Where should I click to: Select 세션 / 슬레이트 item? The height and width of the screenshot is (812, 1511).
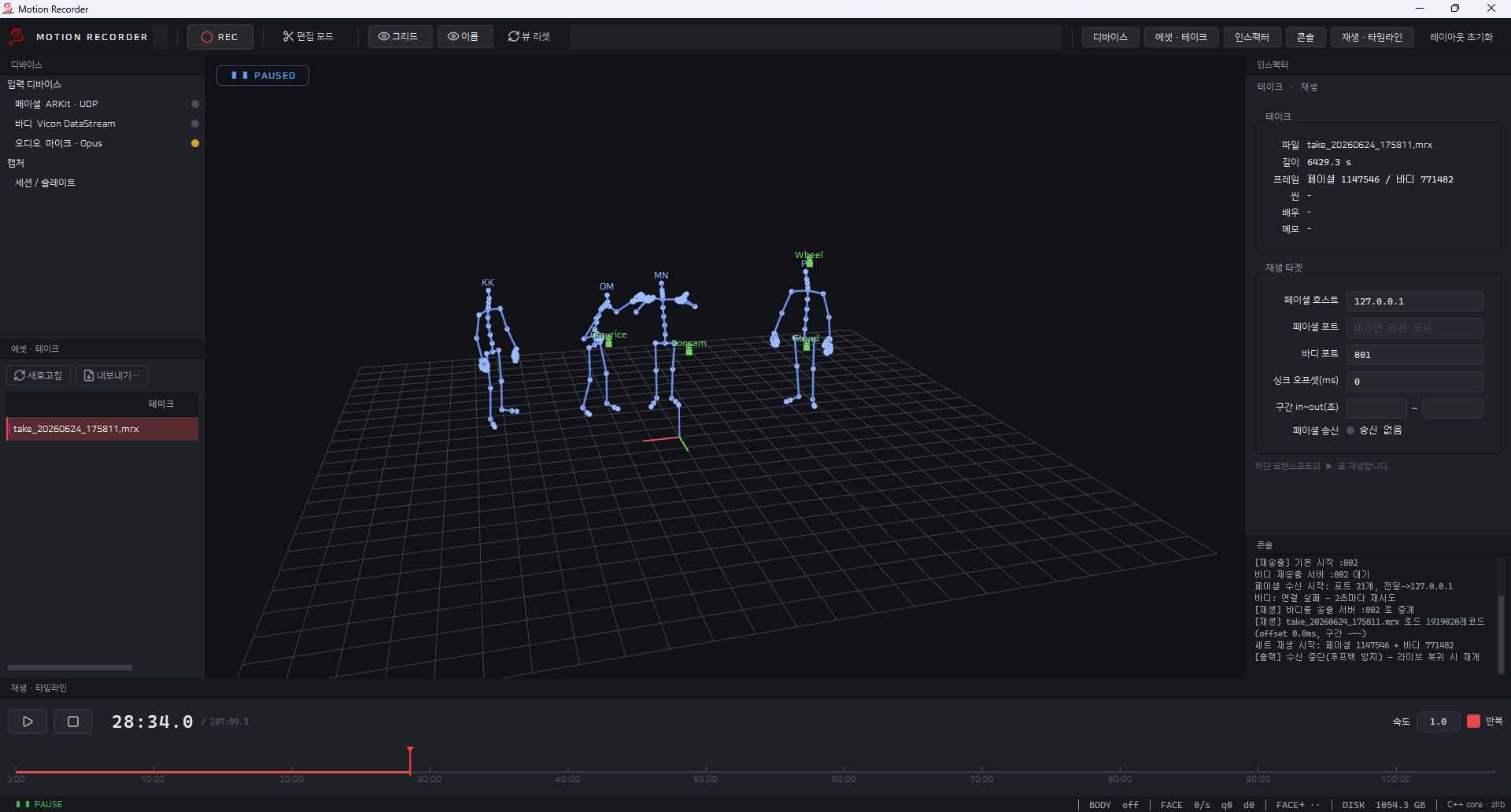(x=102, y=183)
